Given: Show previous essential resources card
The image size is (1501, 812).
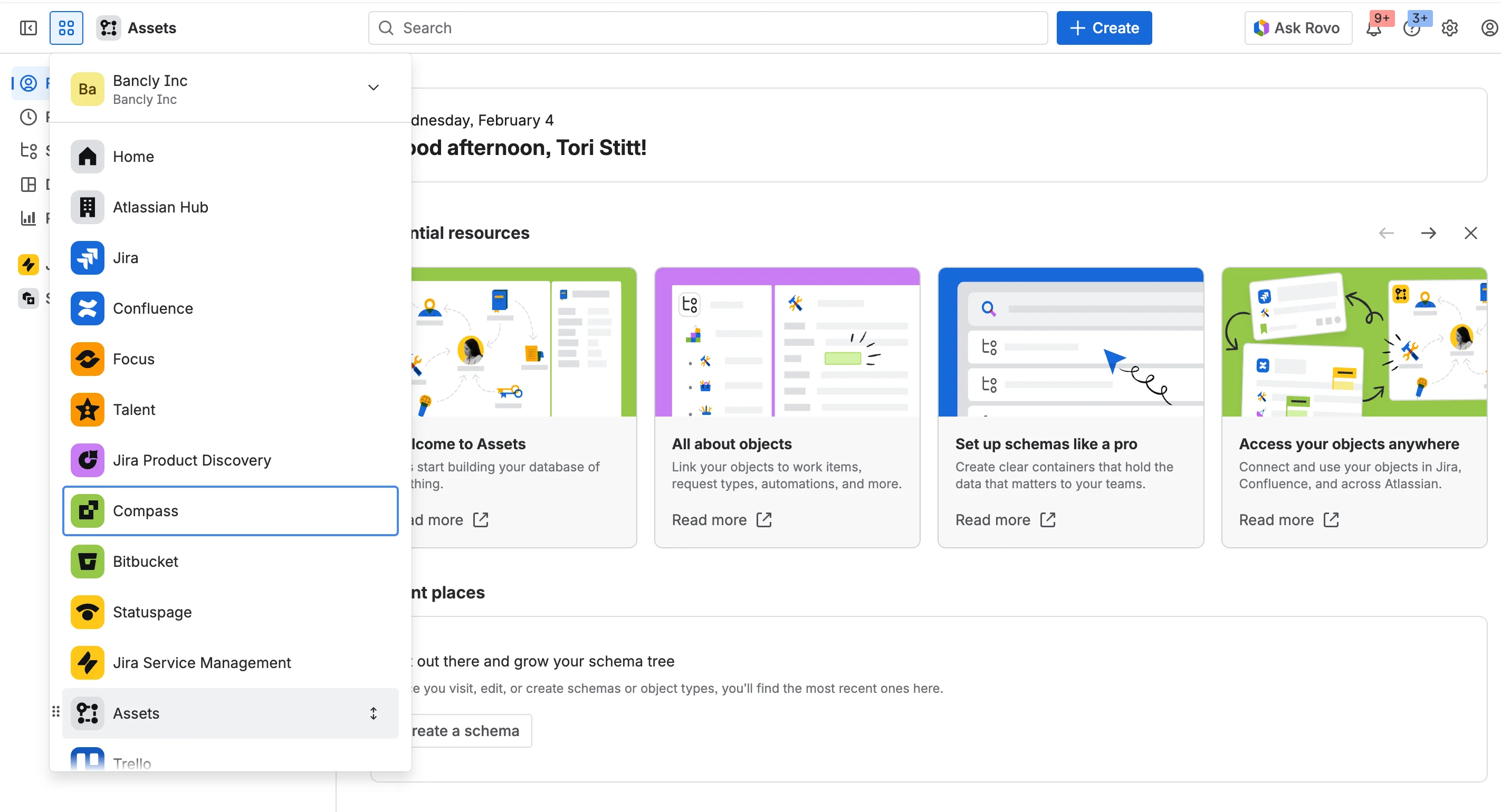Looking at the screenshot, I should pyautogui.click(x=1386, y=233).
